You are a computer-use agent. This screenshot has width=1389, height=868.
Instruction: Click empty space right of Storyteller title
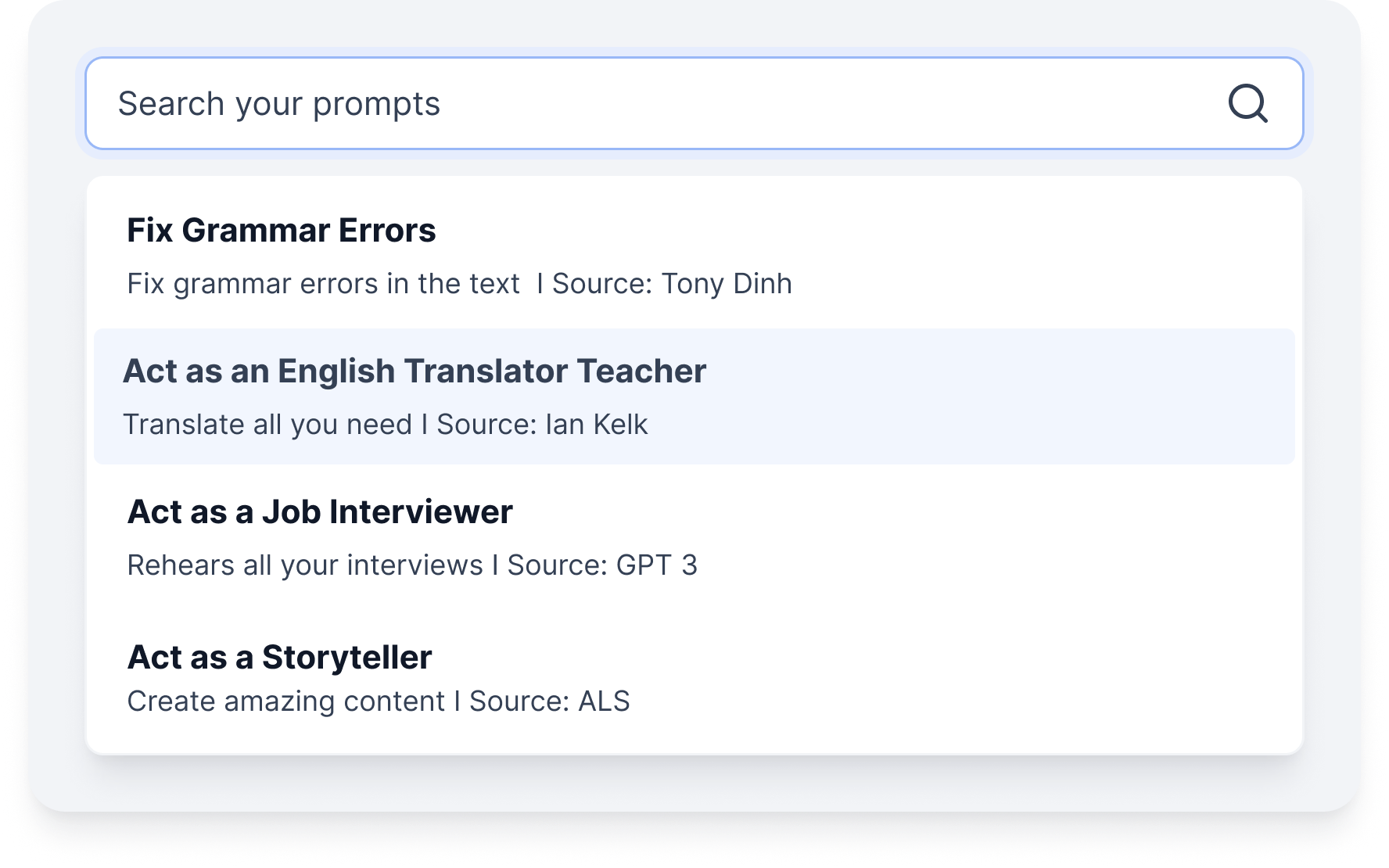click(x=860, y=658)
